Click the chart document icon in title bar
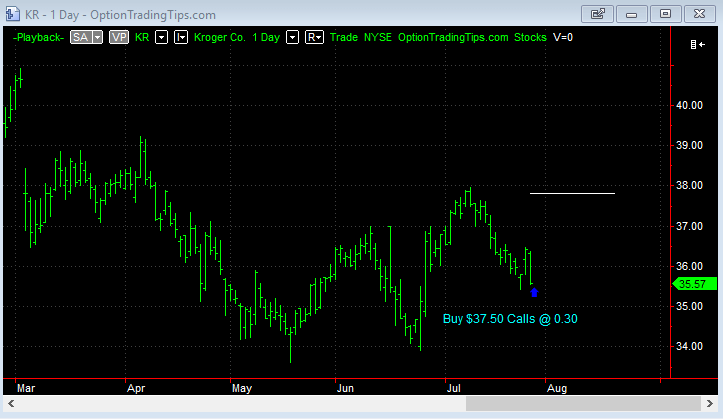723x419 pixels. click(12, 14)
